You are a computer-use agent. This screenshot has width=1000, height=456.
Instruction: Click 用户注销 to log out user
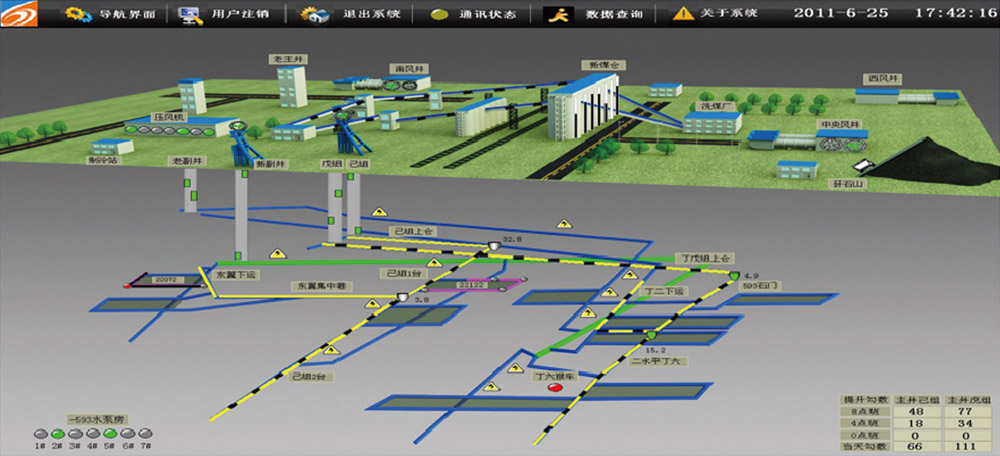click(x=226, y=14)
